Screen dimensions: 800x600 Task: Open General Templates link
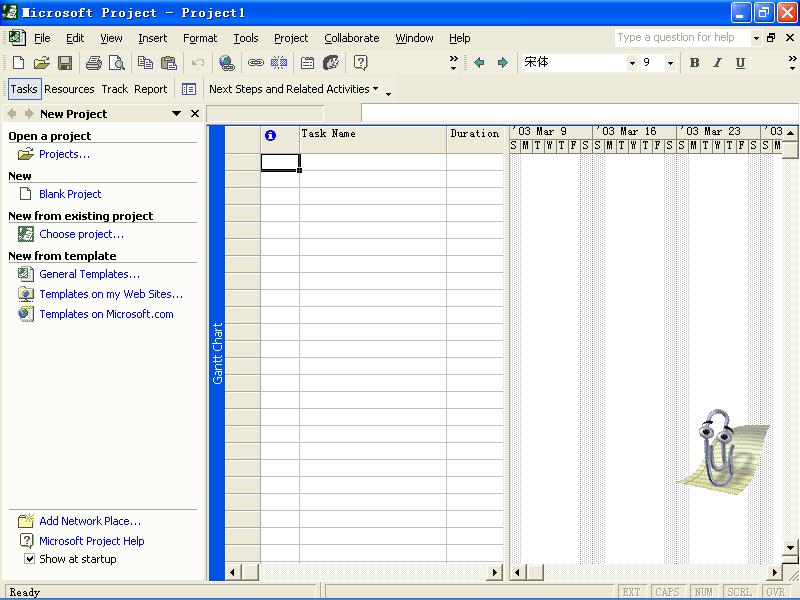(89, 274)
